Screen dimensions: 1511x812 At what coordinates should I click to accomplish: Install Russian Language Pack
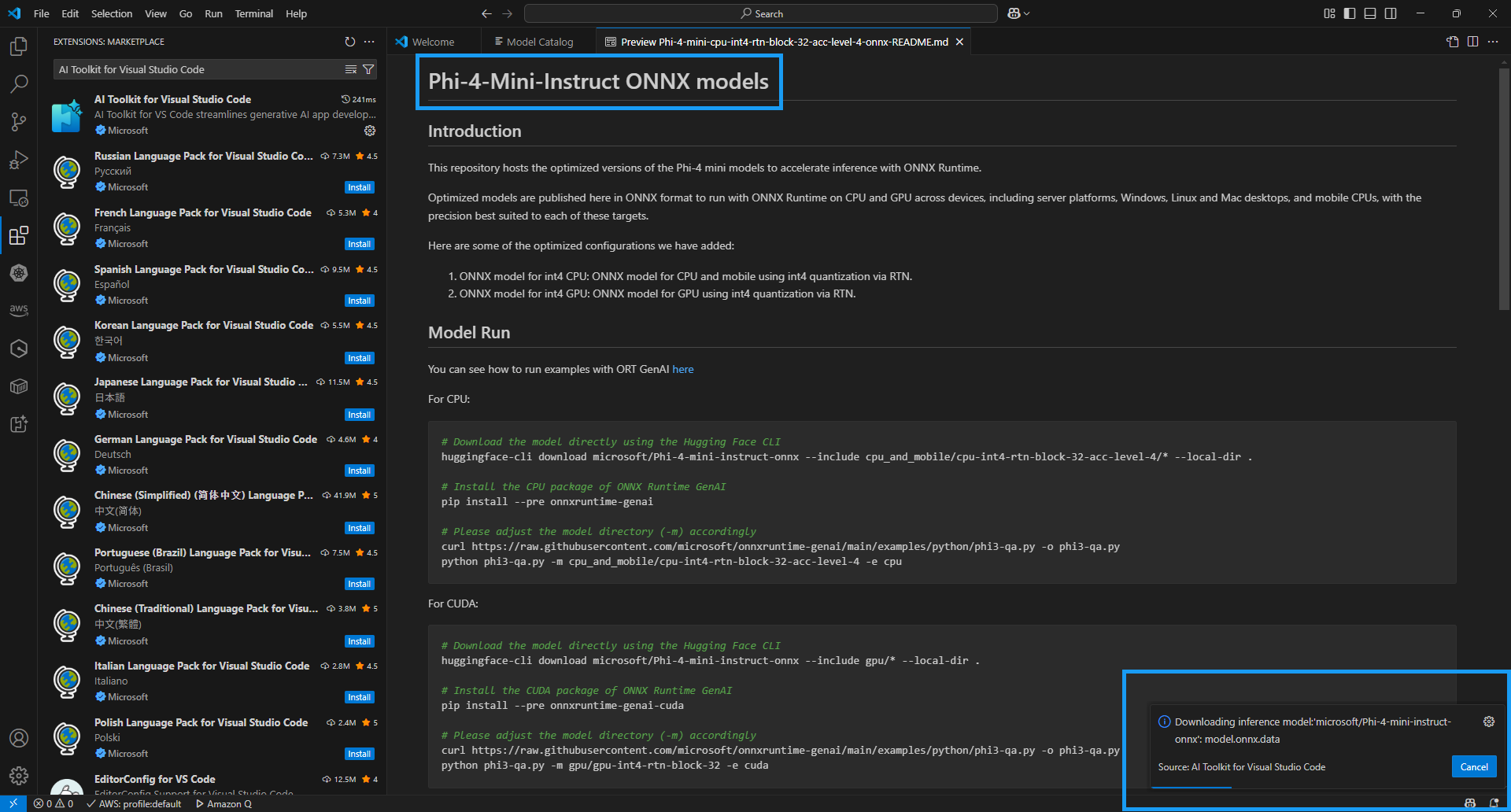[360, 187]
